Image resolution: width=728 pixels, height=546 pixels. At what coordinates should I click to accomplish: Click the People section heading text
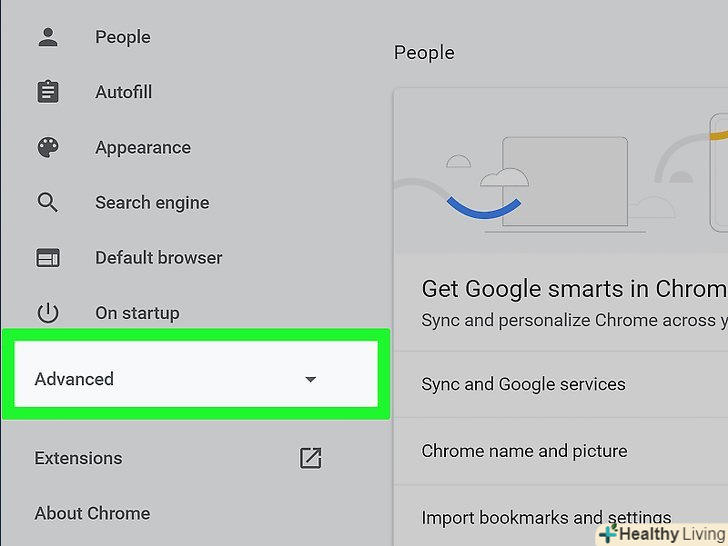(424, 53)
